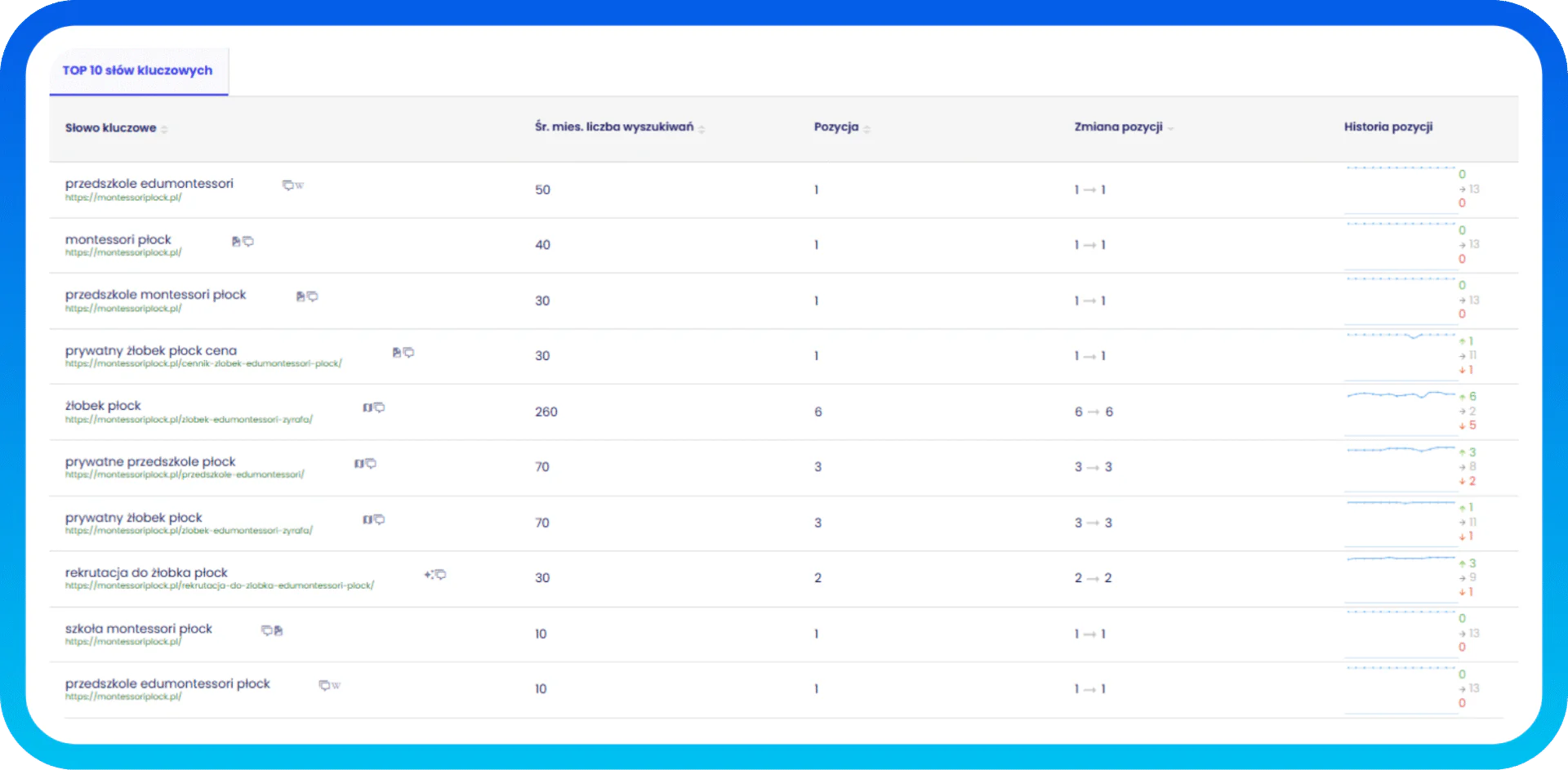
Task: Click sparkle AI icon beside 'rekrutacja do żłobka płock'
Action: pos(428,575)
